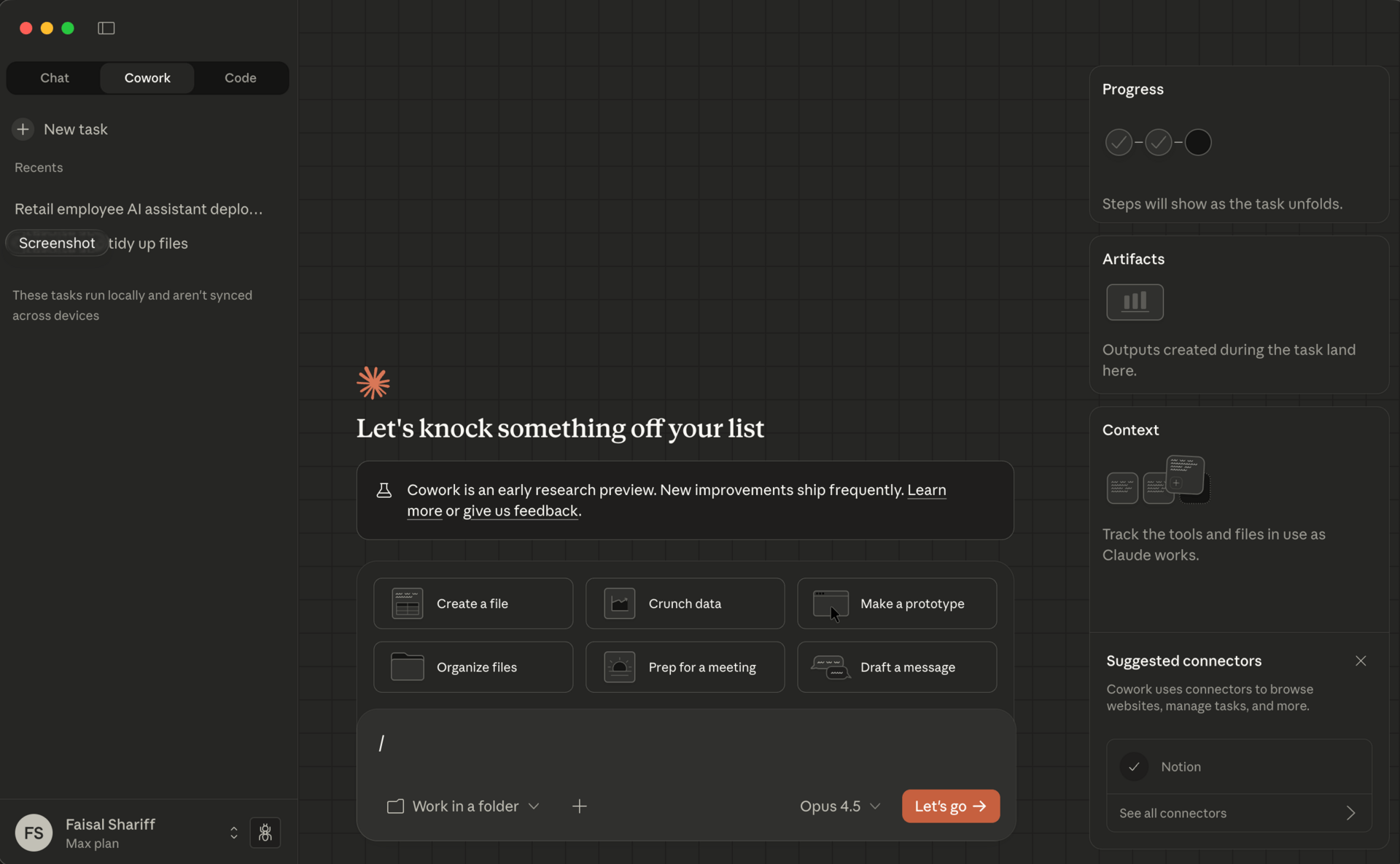Open the Opus 4.5 model selector

click(x=840, y=806)
